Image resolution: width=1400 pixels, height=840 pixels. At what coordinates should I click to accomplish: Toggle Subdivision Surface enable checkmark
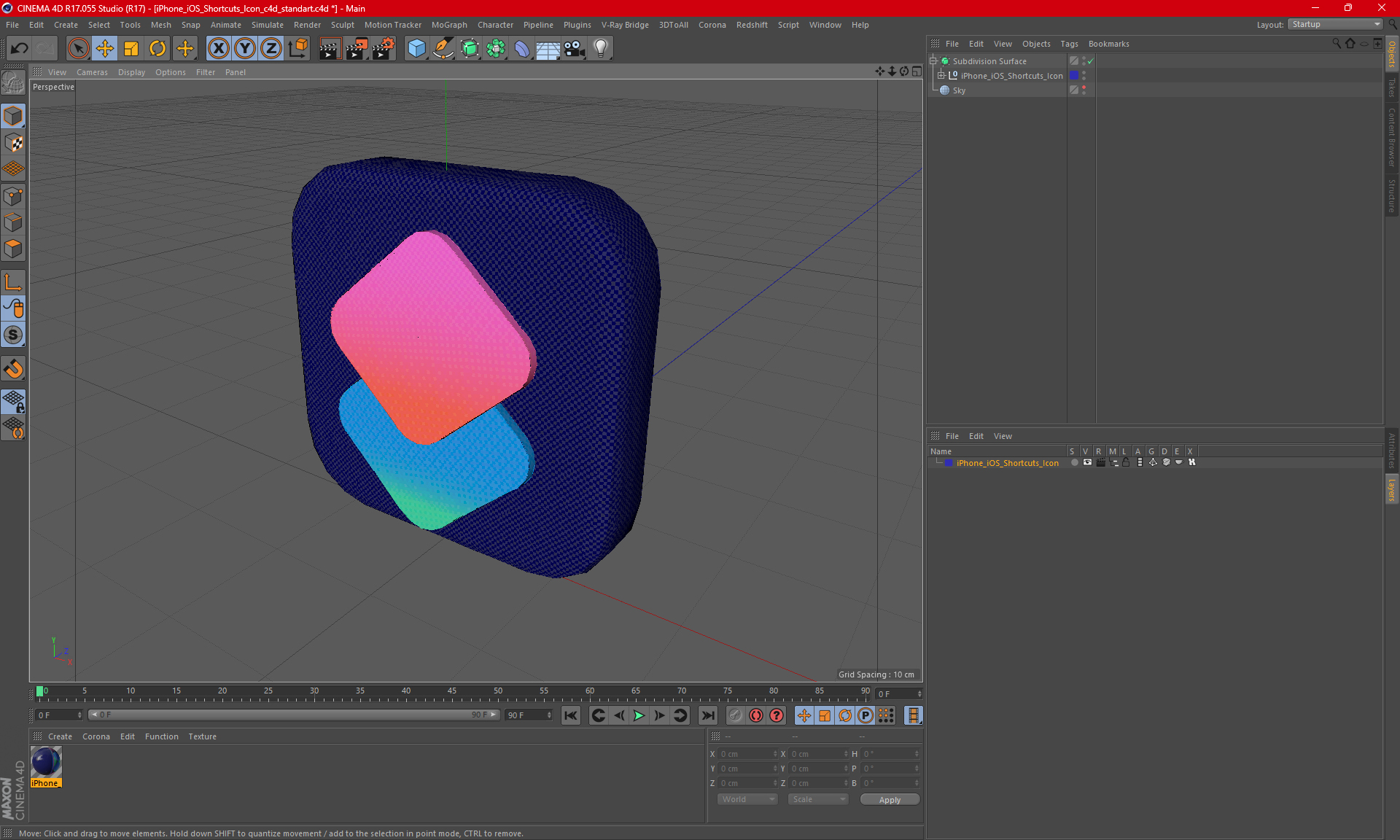pos(1091,61)
